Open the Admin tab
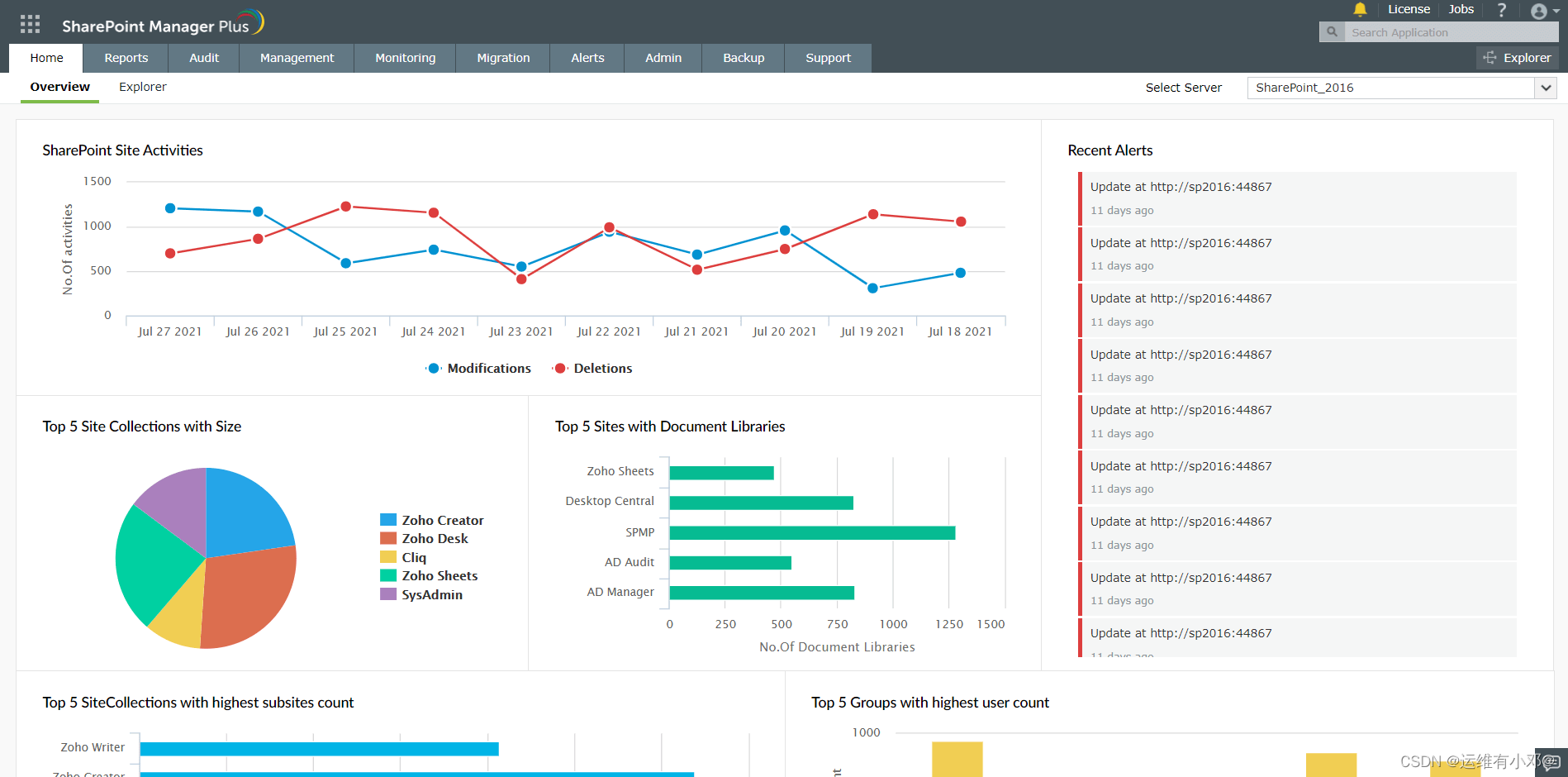Image resolution: width=1568 pixels, height=777 pixels. [x=663, y=58]
